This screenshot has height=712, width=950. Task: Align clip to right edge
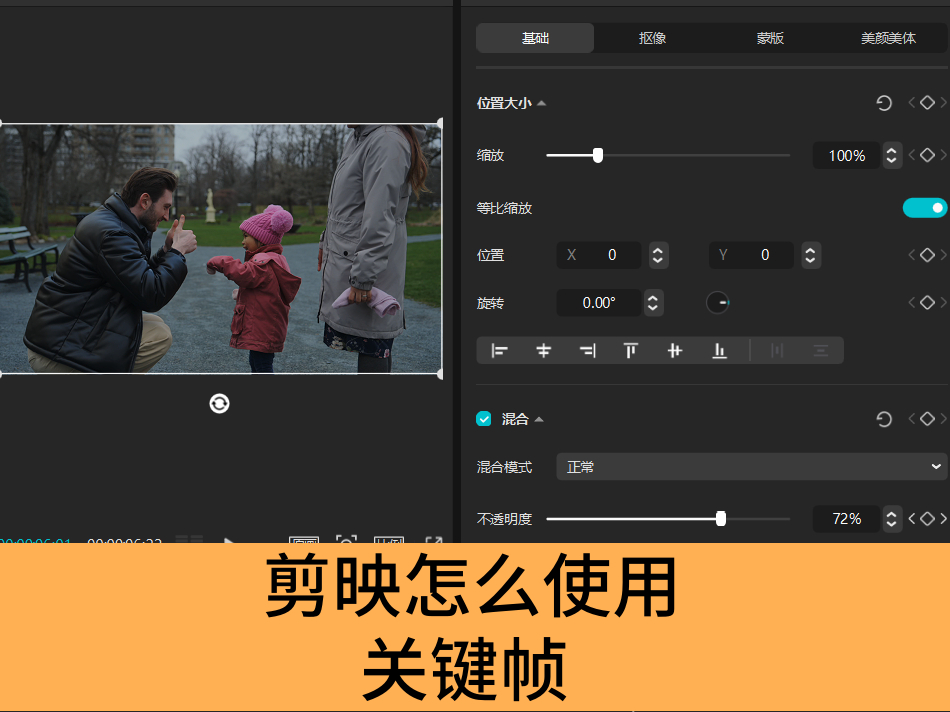pos(588,351)
